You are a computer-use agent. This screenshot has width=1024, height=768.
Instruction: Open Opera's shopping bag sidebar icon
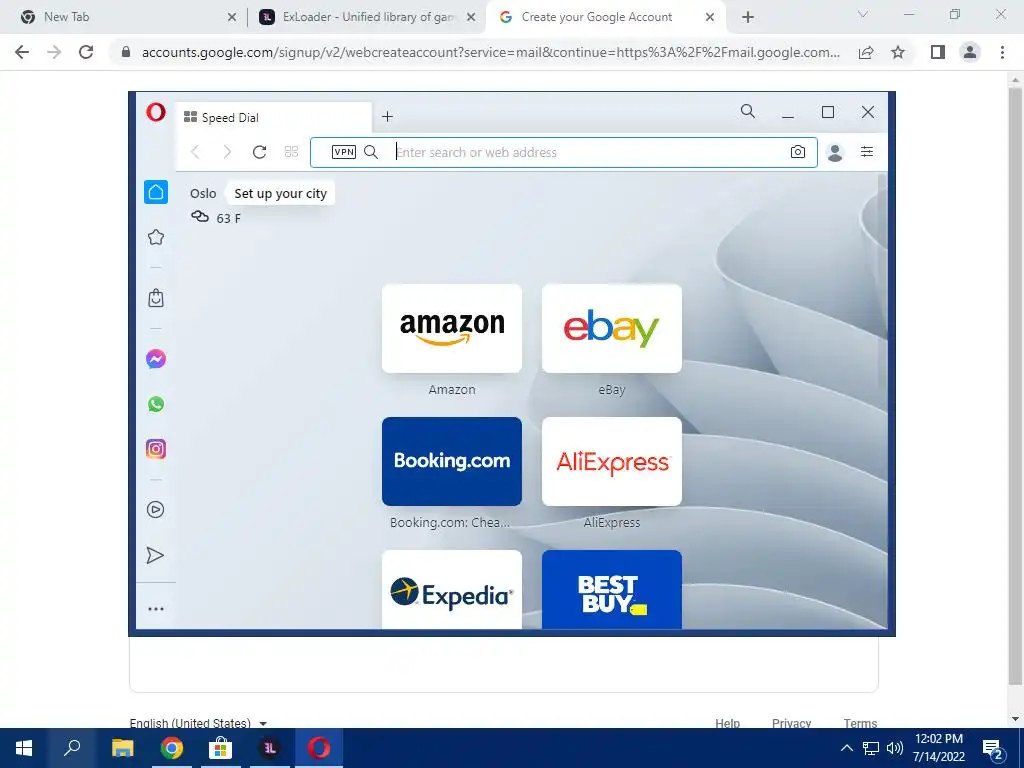(156, 298)
